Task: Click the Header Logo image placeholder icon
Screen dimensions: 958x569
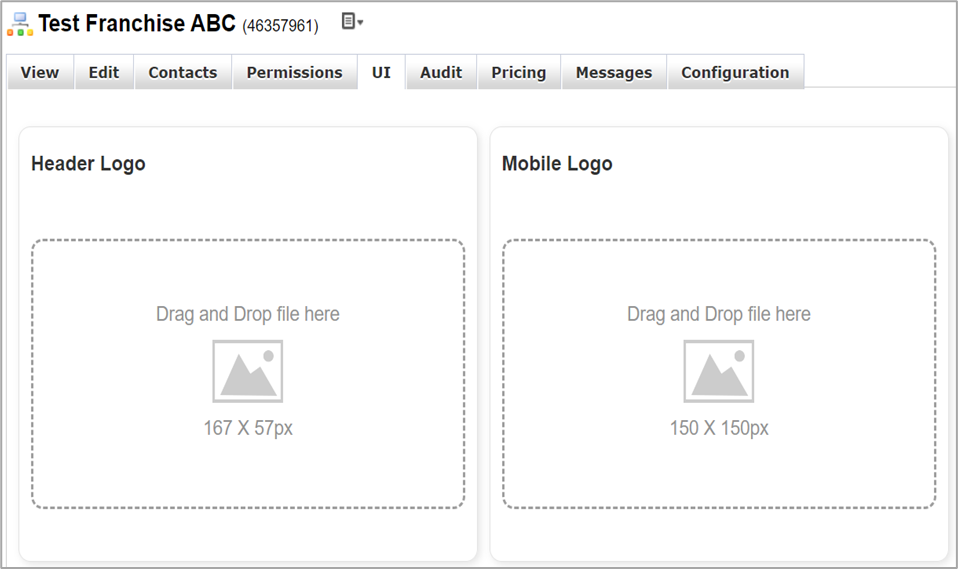Action: pyautogui.click(x=247, y=371)
